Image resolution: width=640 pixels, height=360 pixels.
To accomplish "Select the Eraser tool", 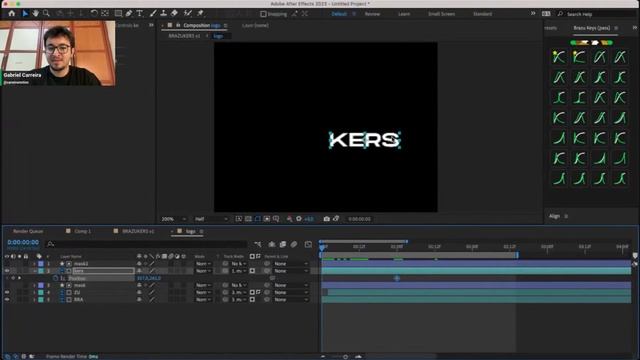I will tap(174, 13).
